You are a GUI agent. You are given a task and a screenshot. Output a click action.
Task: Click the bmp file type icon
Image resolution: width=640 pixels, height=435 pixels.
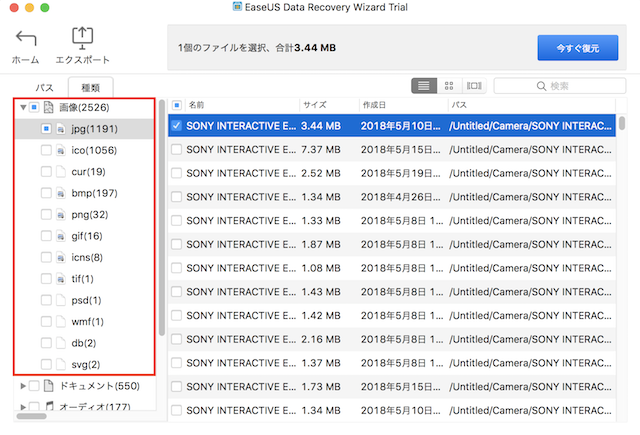tap(60, 193)
